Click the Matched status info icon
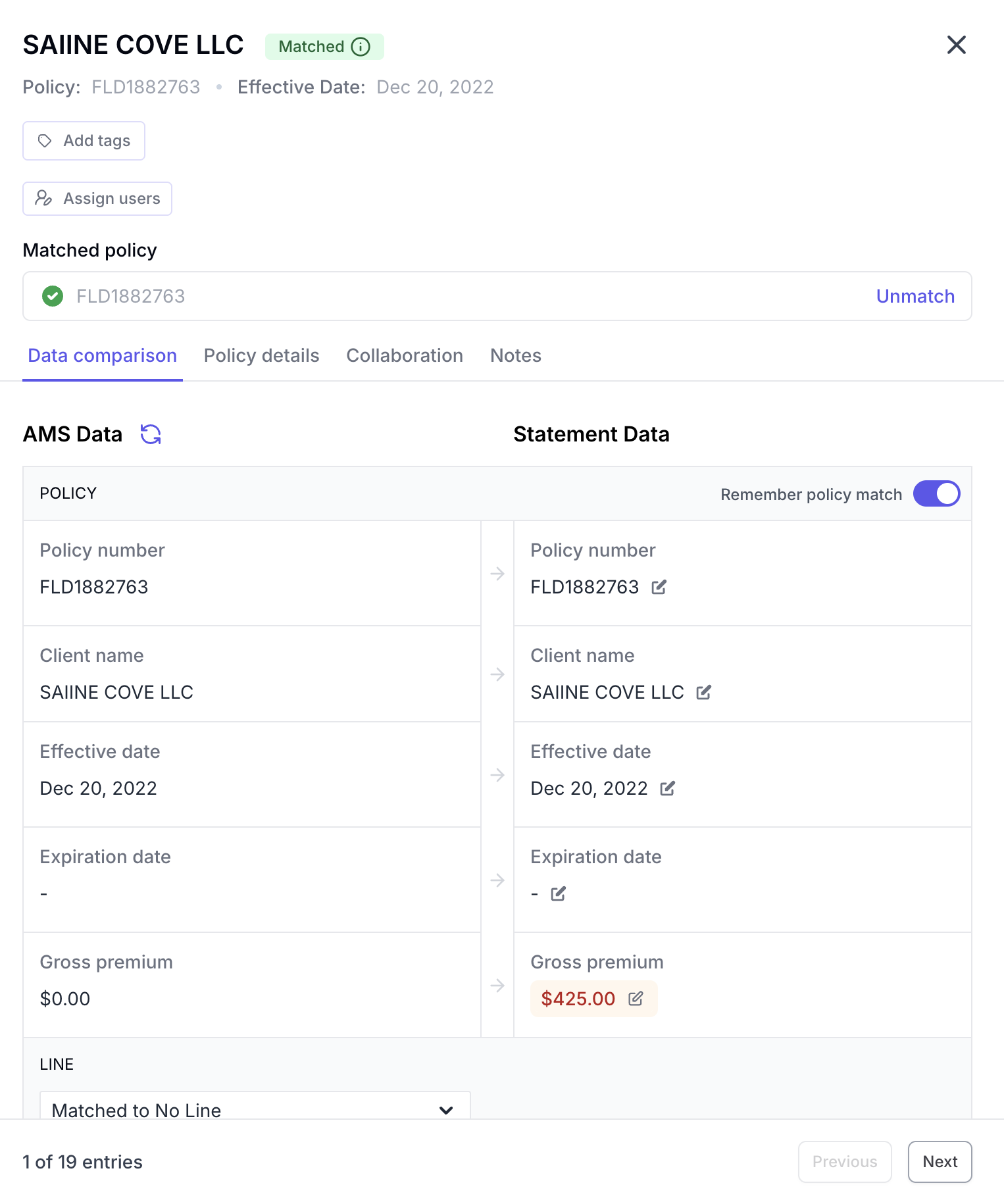The width and height of the screenshot is (1004, 1204). pos(361,47)
